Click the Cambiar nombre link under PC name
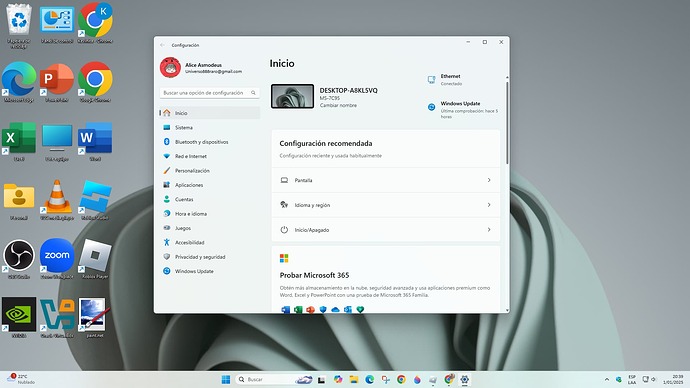Image resolution: width=690 pixels, height=388 pixels. pyautogui.click(x=338, y=106)
